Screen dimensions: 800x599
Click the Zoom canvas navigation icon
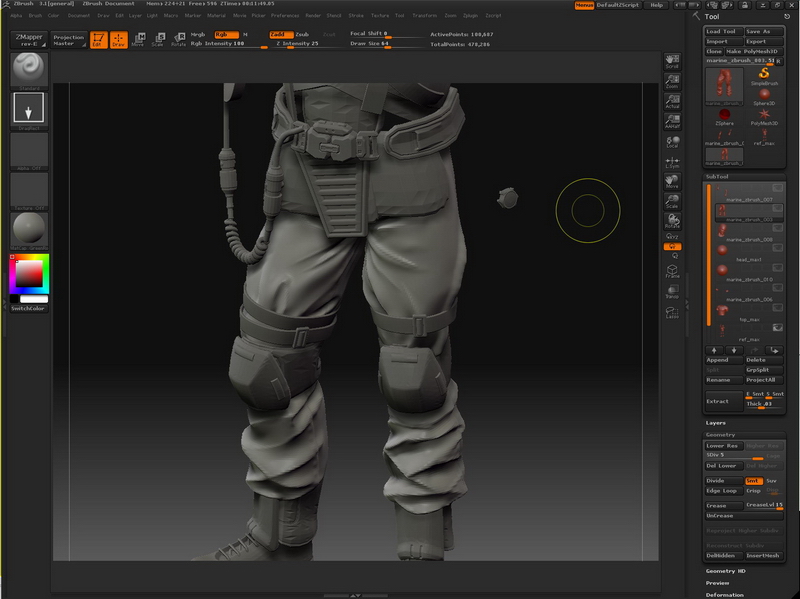[x=672, y=82]
